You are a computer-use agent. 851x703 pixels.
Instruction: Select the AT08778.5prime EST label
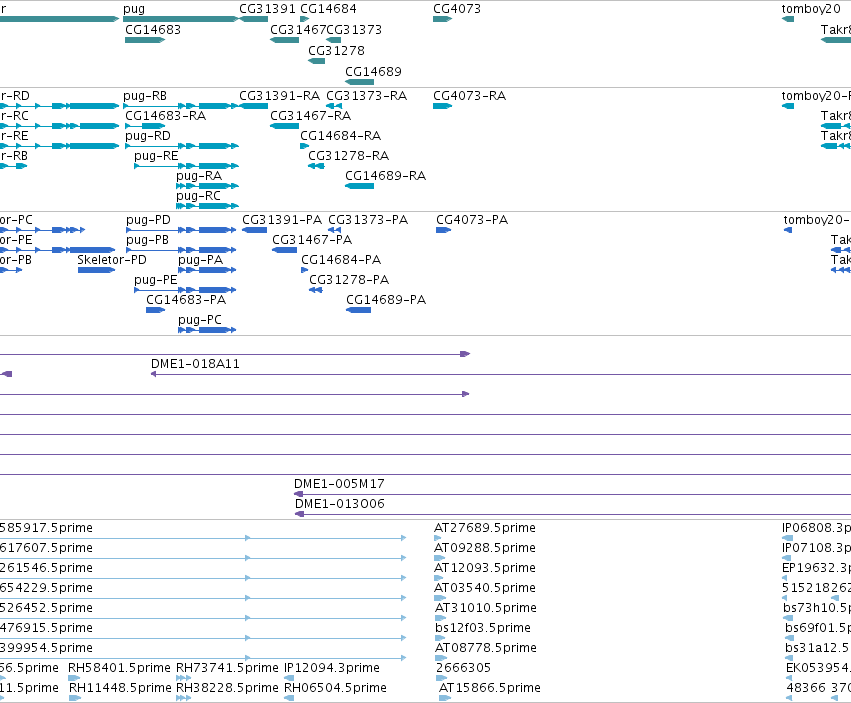485,648
